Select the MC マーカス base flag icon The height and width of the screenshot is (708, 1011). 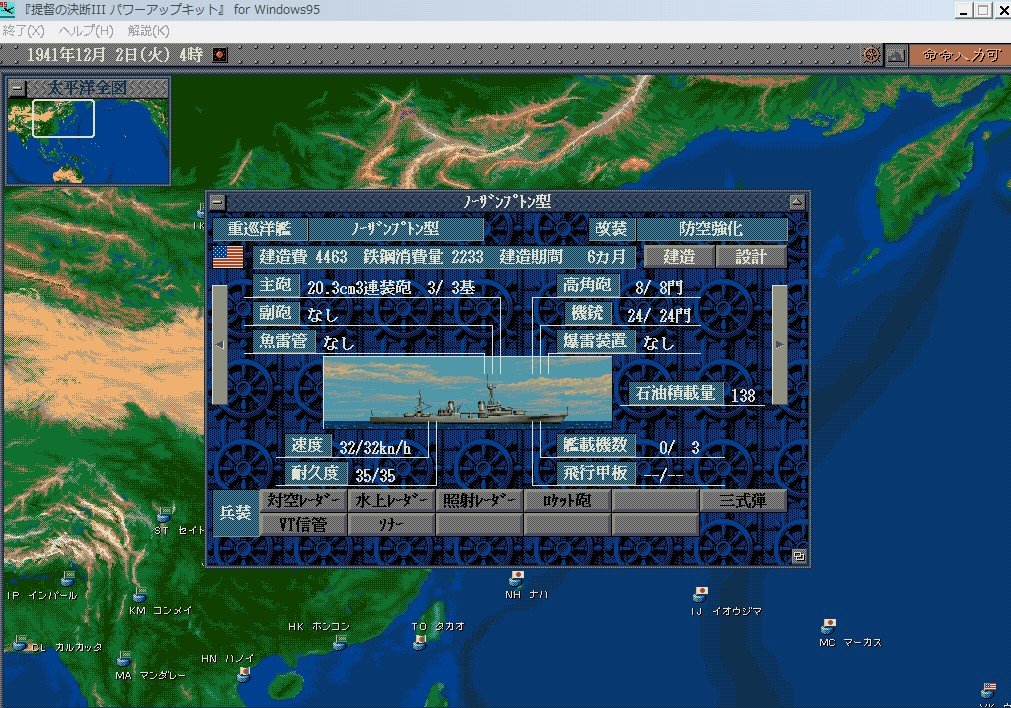click(x=829, y=625)
